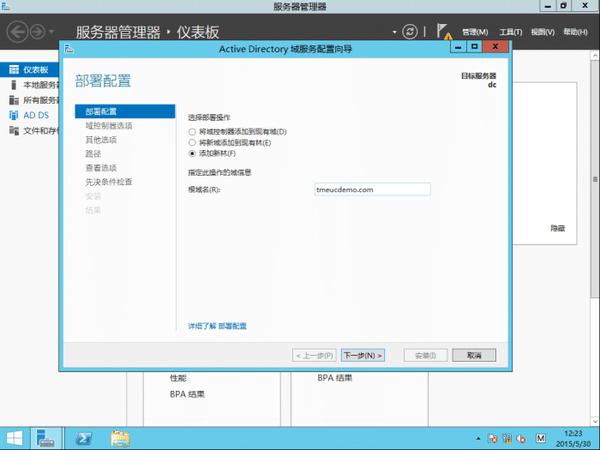Launch PowerShell from the taskbar
Viewport: 600px width, 450px height.
click(83, 439)
